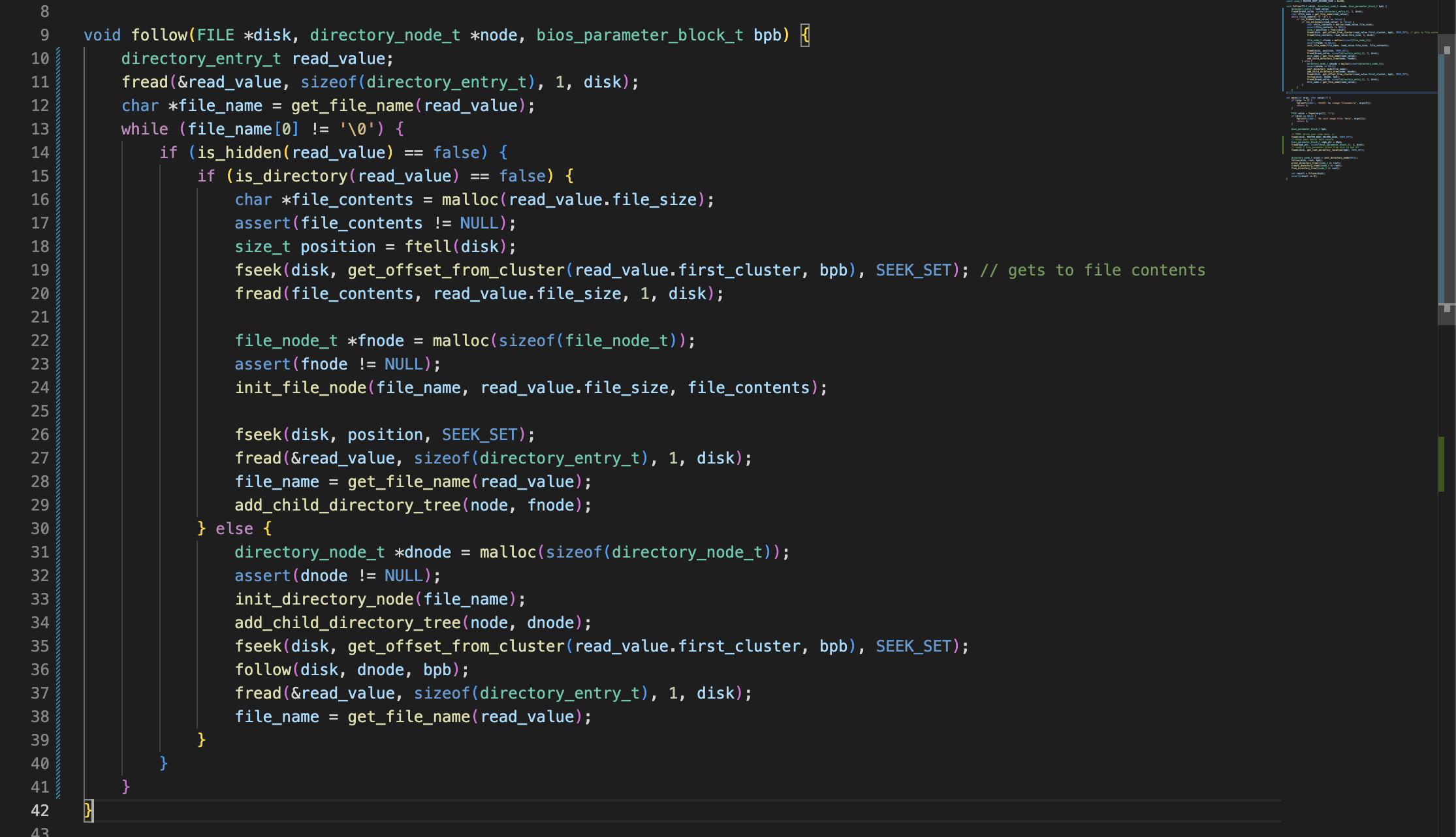
Task: Click the else keyword on line 30
Action: (234, 529)
